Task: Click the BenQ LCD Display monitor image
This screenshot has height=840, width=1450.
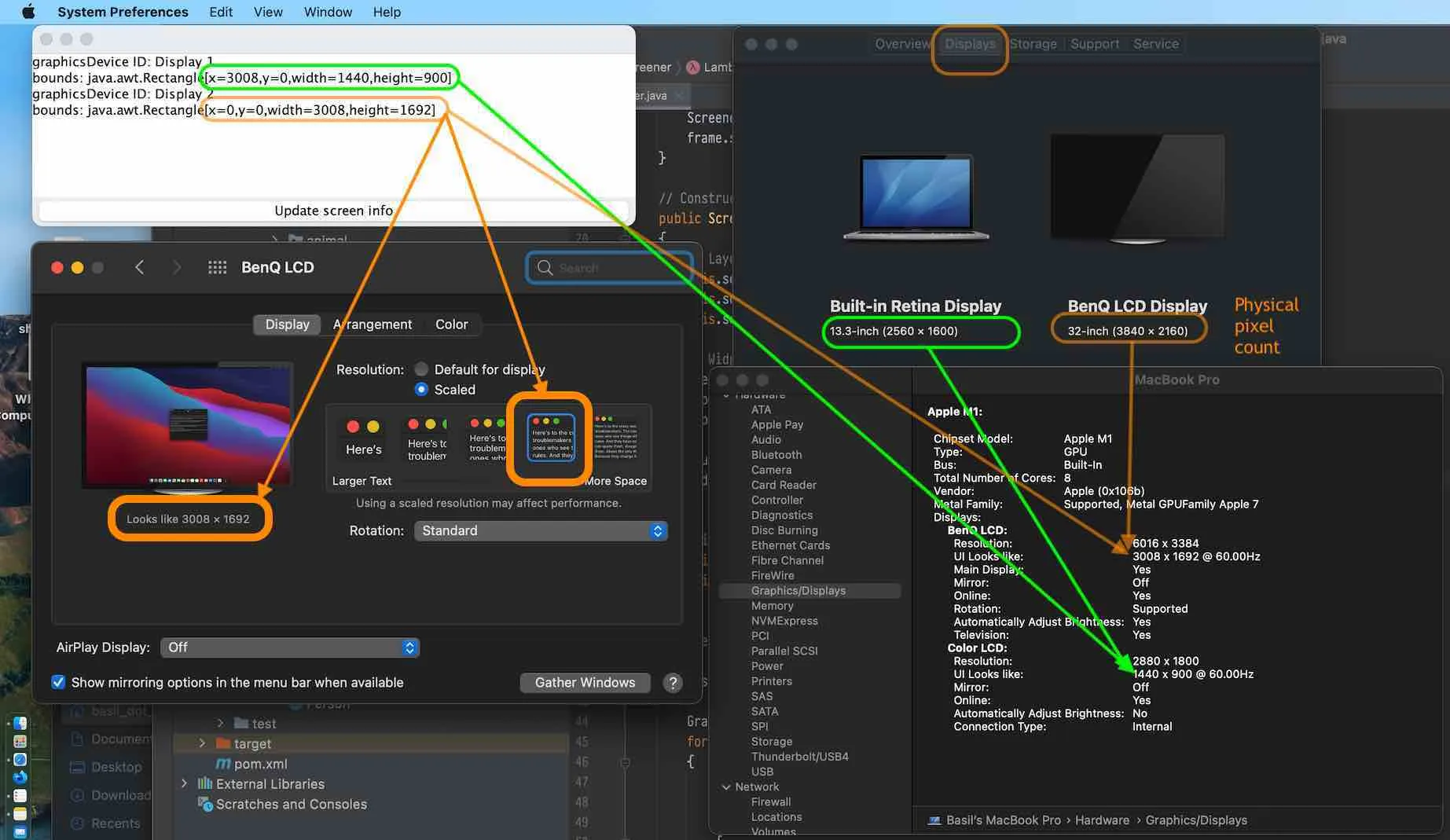Action: 1137,189
